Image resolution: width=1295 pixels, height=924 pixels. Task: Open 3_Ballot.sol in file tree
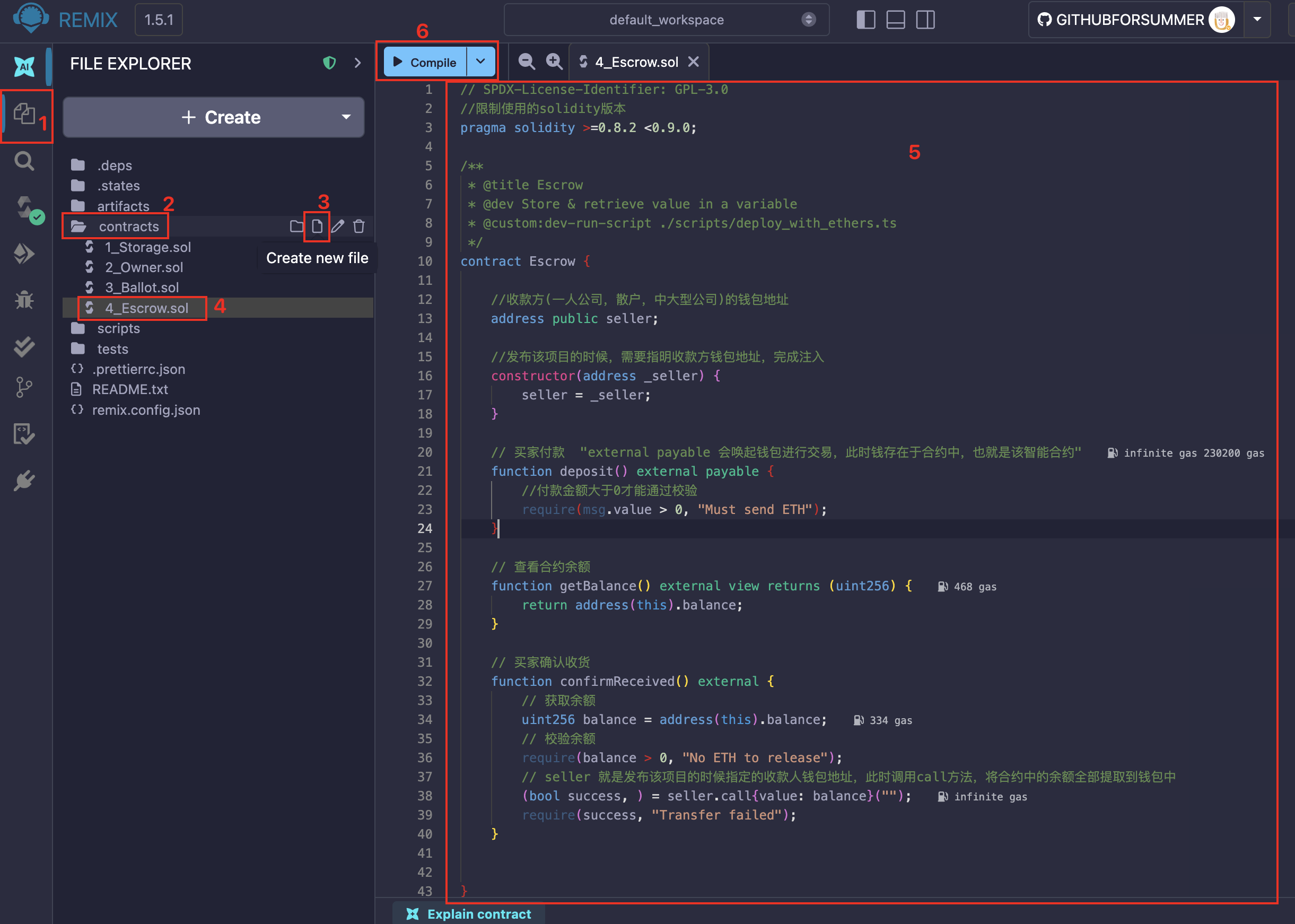click(x=142, y=287)
